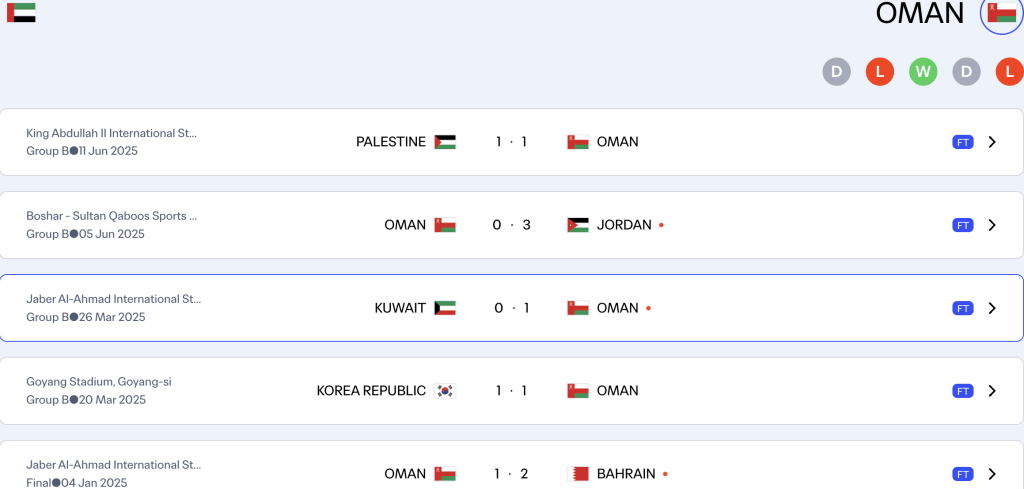Click the Kuwait flag icon
1024x489 pixels.
coord(445,308)
